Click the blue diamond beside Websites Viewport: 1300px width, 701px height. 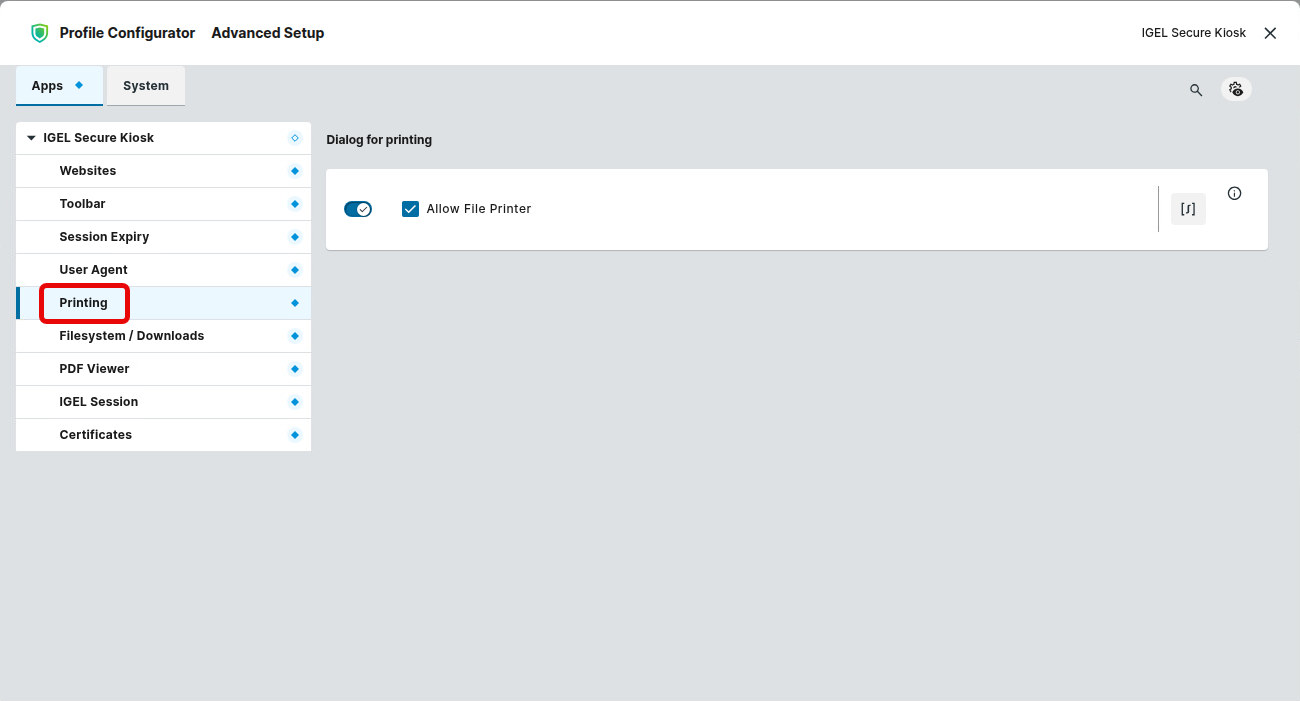[295, 171]
